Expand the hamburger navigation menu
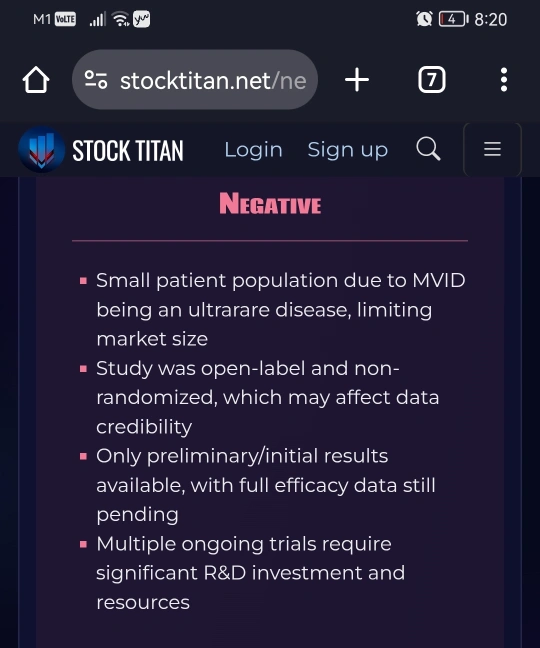The image size is (540, 648). (x=492, y=149)
